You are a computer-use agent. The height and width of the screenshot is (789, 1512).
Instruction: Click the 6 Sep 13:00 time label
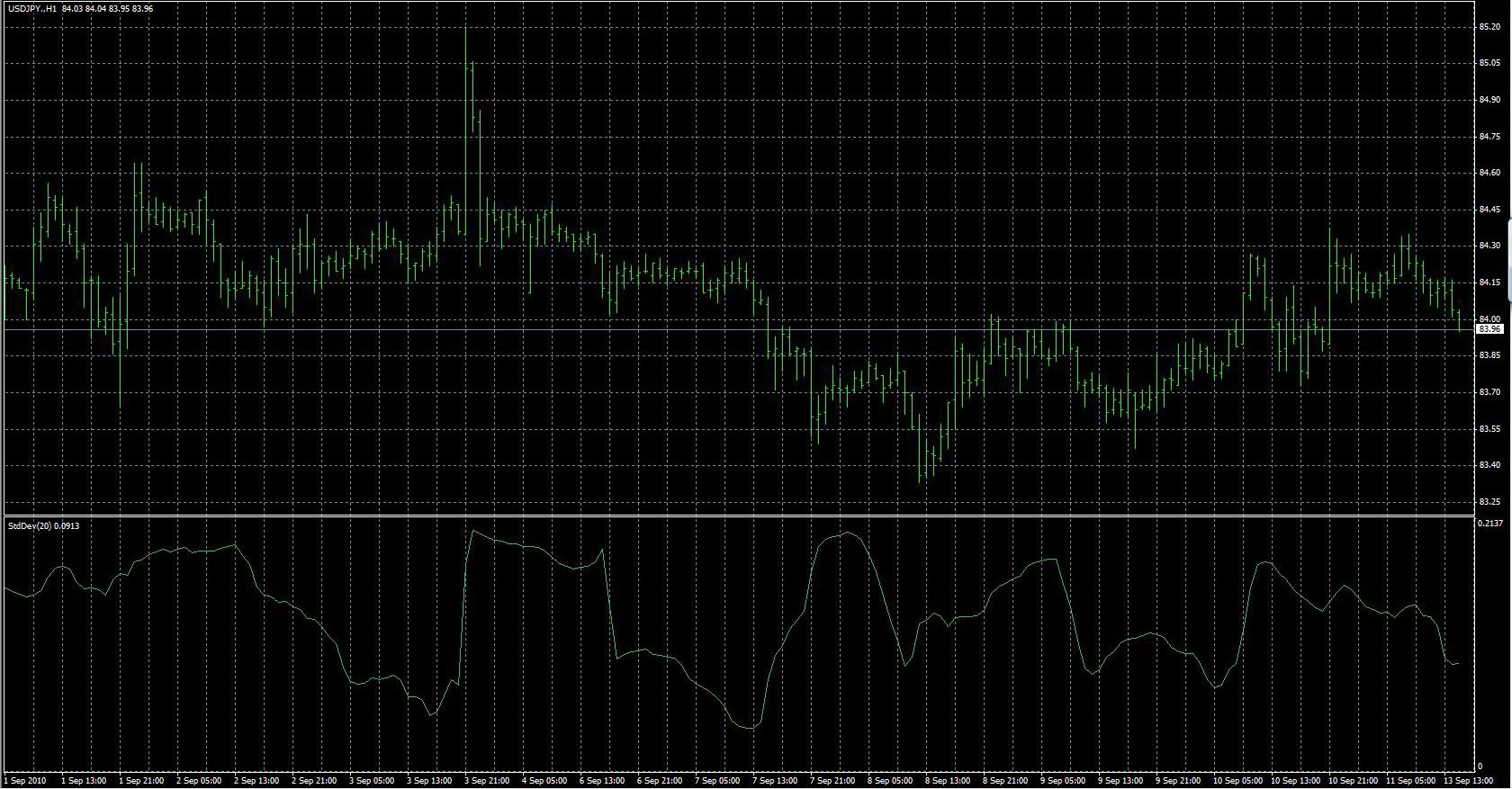point(602,781)
